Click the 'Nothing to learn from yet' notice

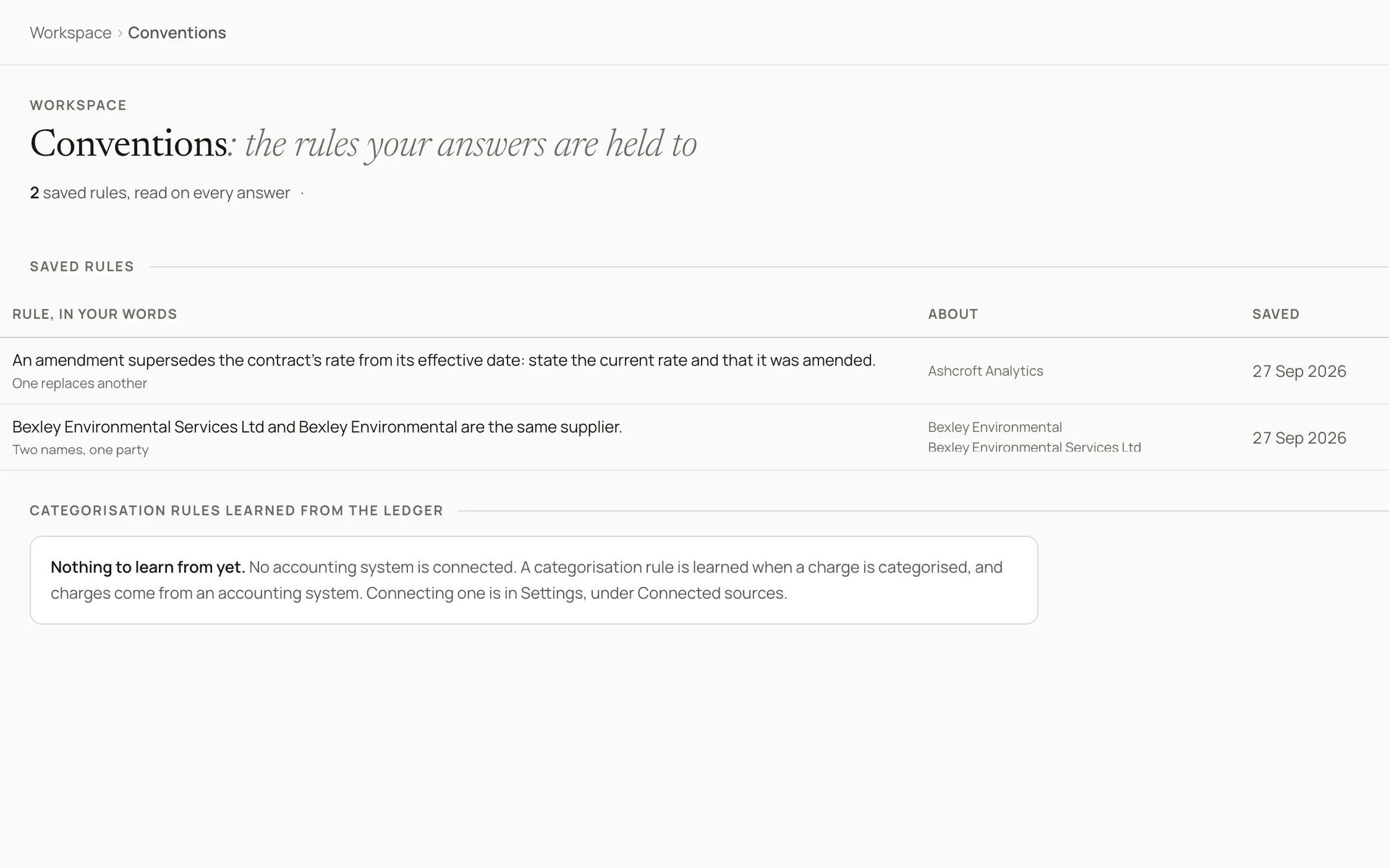point(534,580)
